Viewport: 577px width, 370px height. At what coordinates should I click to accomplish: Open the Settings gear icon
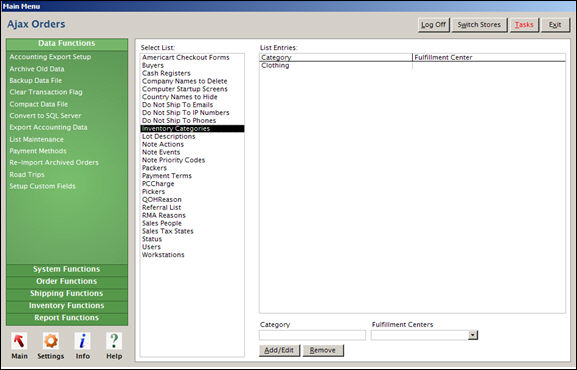point(51,341)
